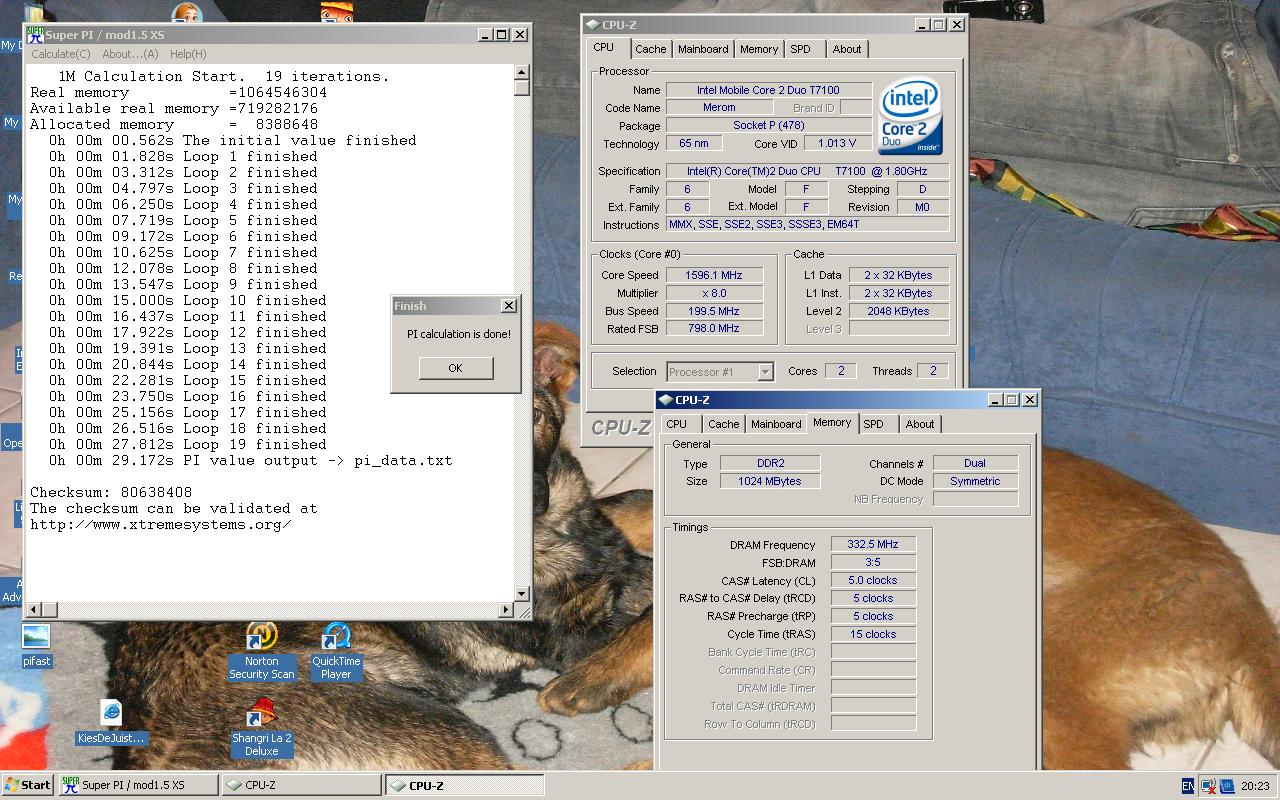
Task: Click the CAS# Latency value '5.0 clocks'
Action: pos(873,581)
